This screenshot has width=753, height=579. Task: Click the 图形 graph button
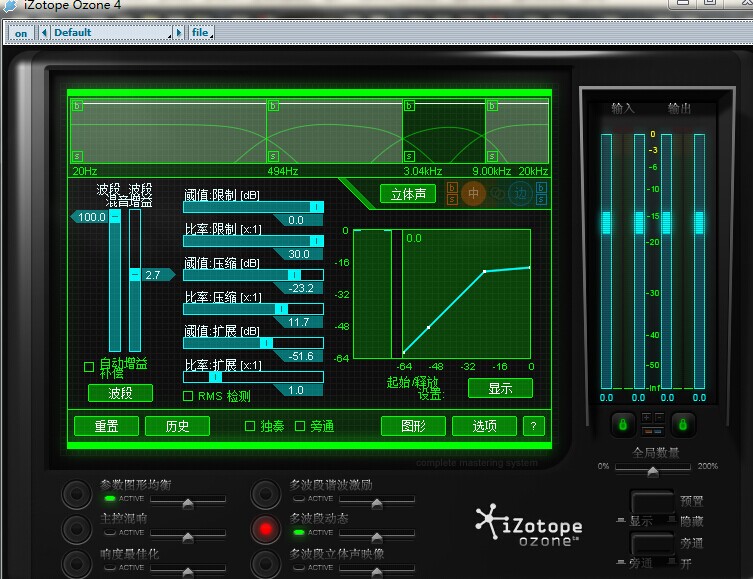[x=413, y=426]
